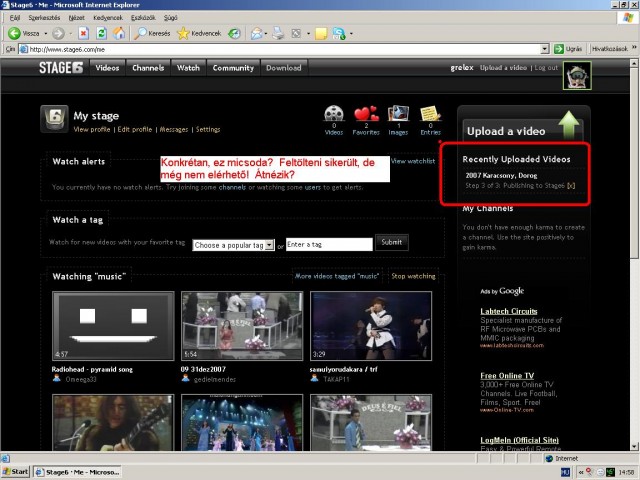Image resolution: width=640 pixels, height=480 pixels.
Task: Click the Images photo icon
Action: coord(398,115)
